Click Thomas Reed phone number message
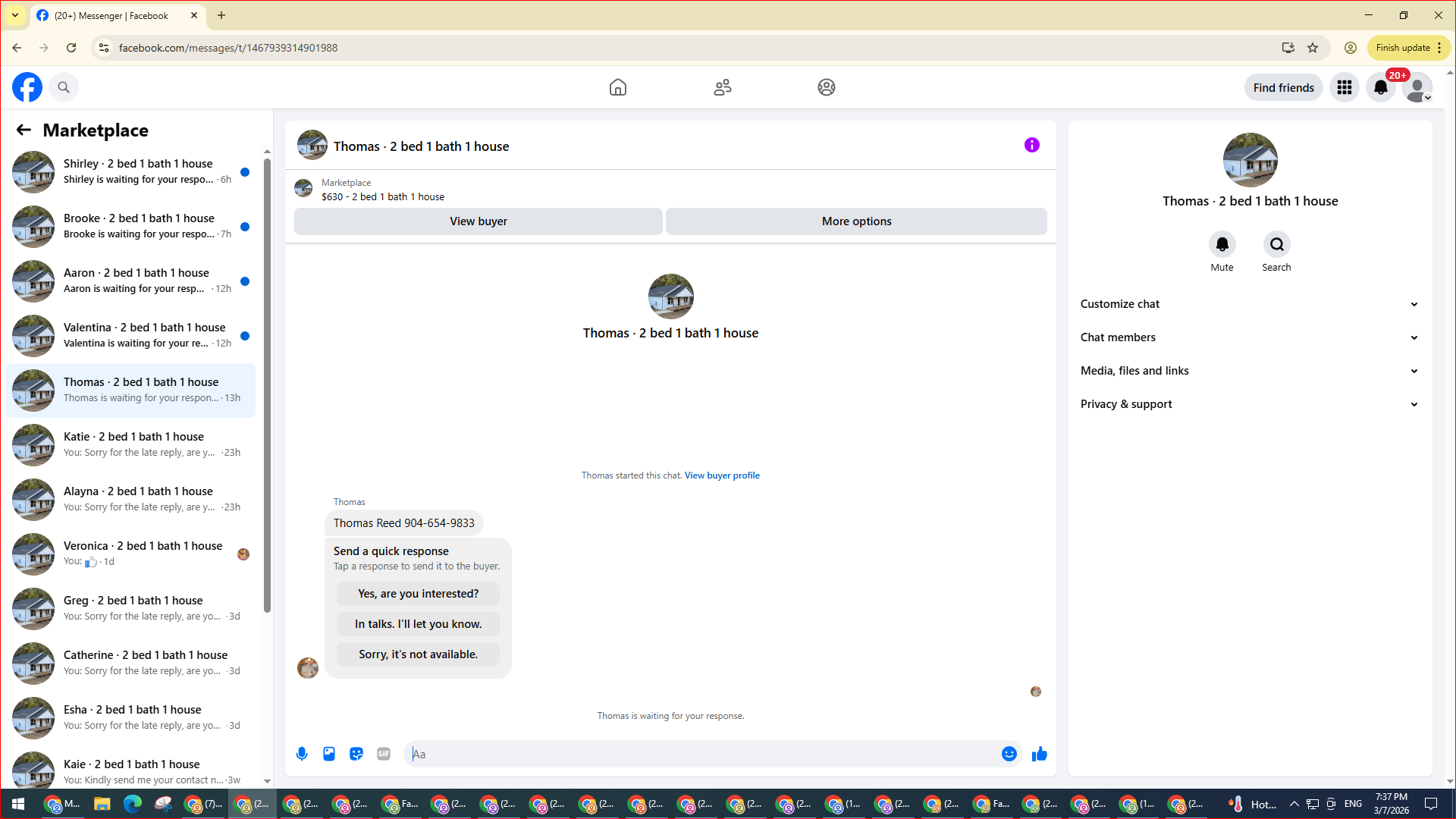The height and width of the screenshot is (819, 1456). click(404, 523)
